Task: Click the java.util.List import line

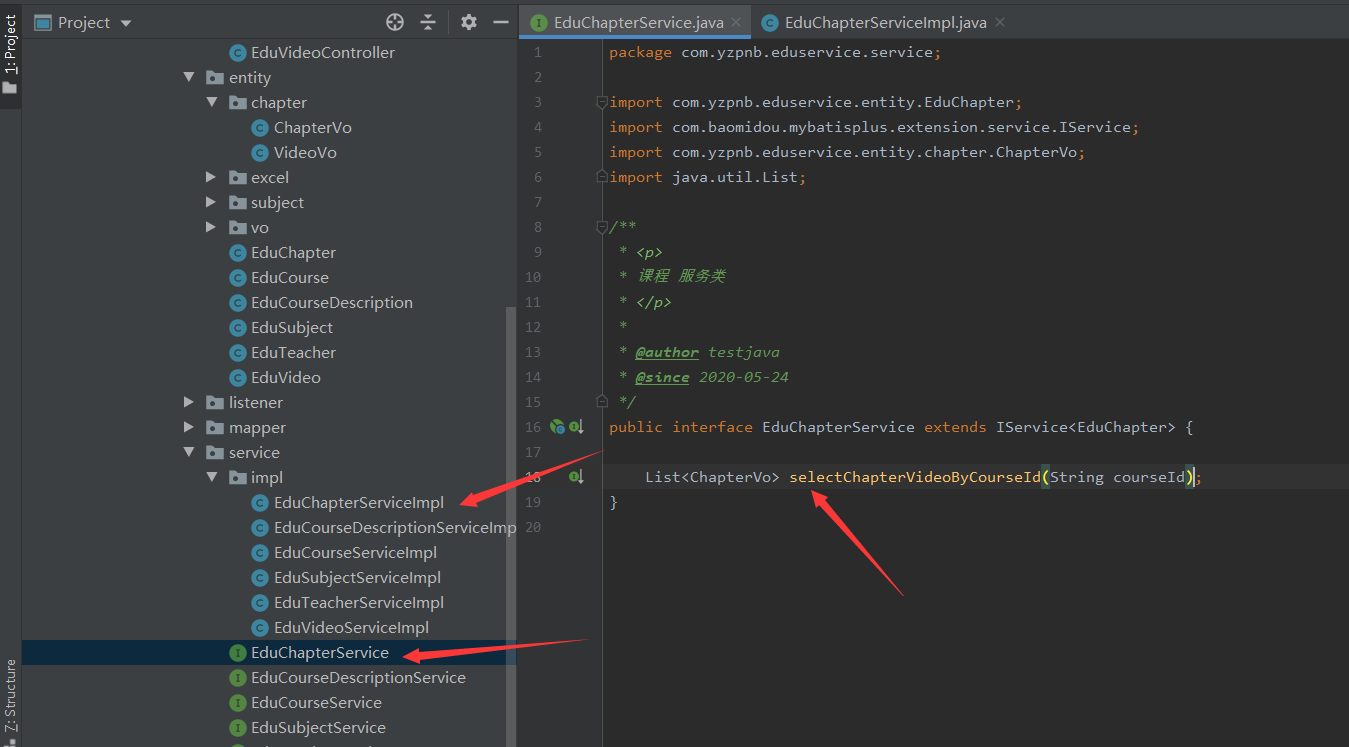Action: [x=707, y=177]
